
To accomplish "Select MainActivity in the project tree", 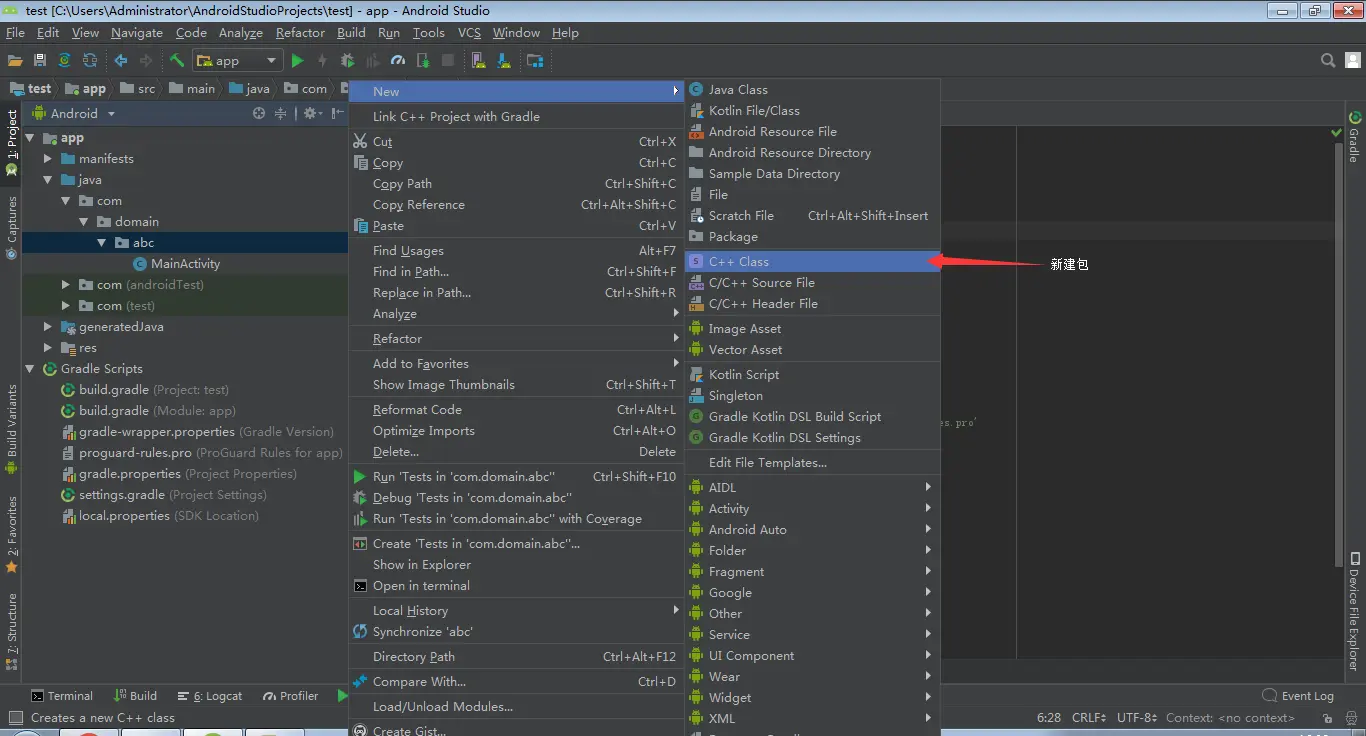I will pyautogui.click(x=185, y=264).
